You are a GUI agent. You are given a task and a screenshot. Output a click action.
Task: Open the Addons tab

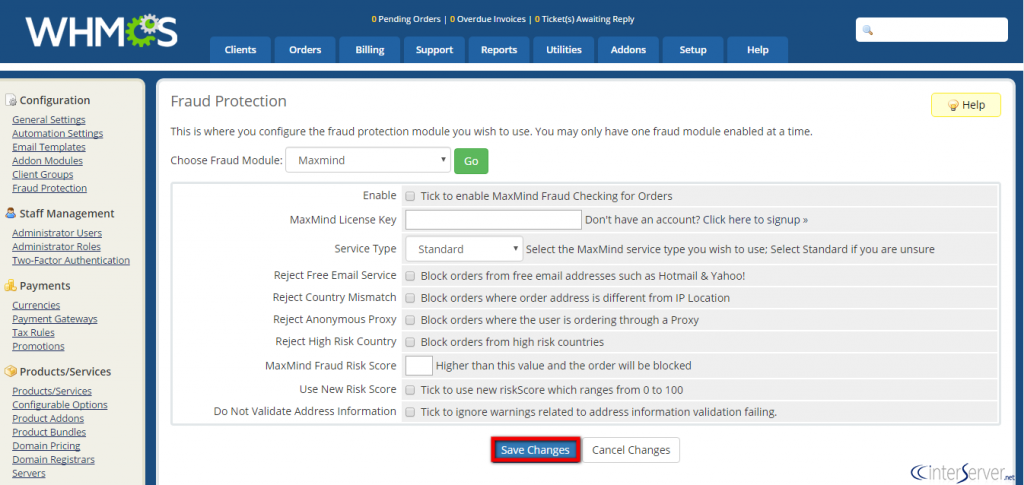(628, 50)
